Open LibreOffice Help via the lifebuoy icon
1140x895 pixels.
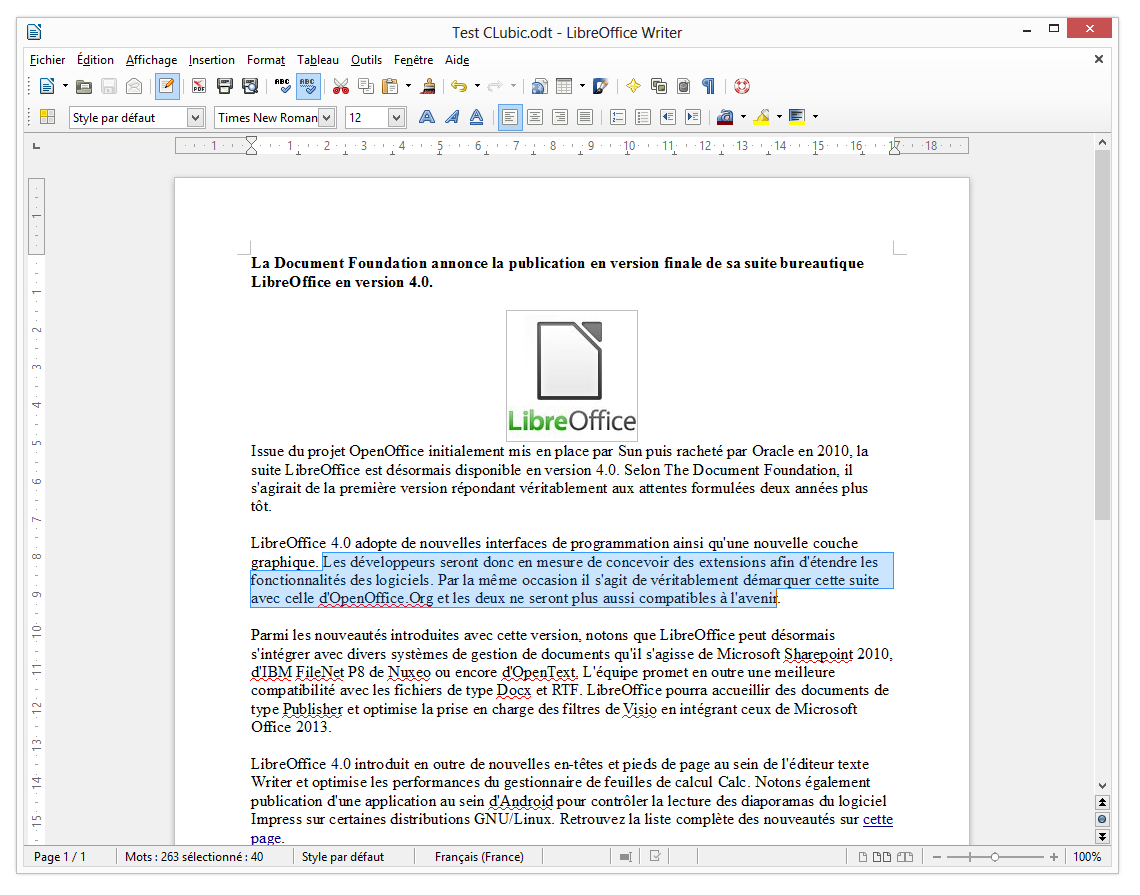tap(741, 86)
